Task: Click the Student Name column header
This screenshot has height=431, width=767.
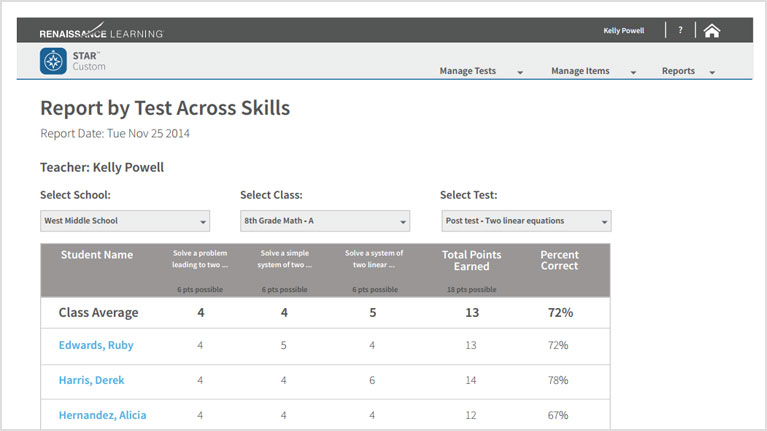Action: [x=97, y=255]
